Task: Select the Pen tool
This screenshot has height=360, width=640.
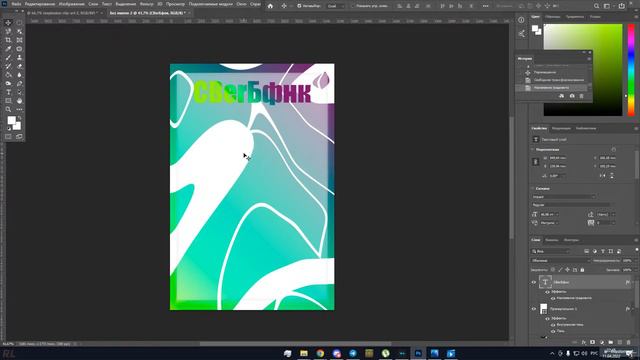Action: [x=19, y=84]
